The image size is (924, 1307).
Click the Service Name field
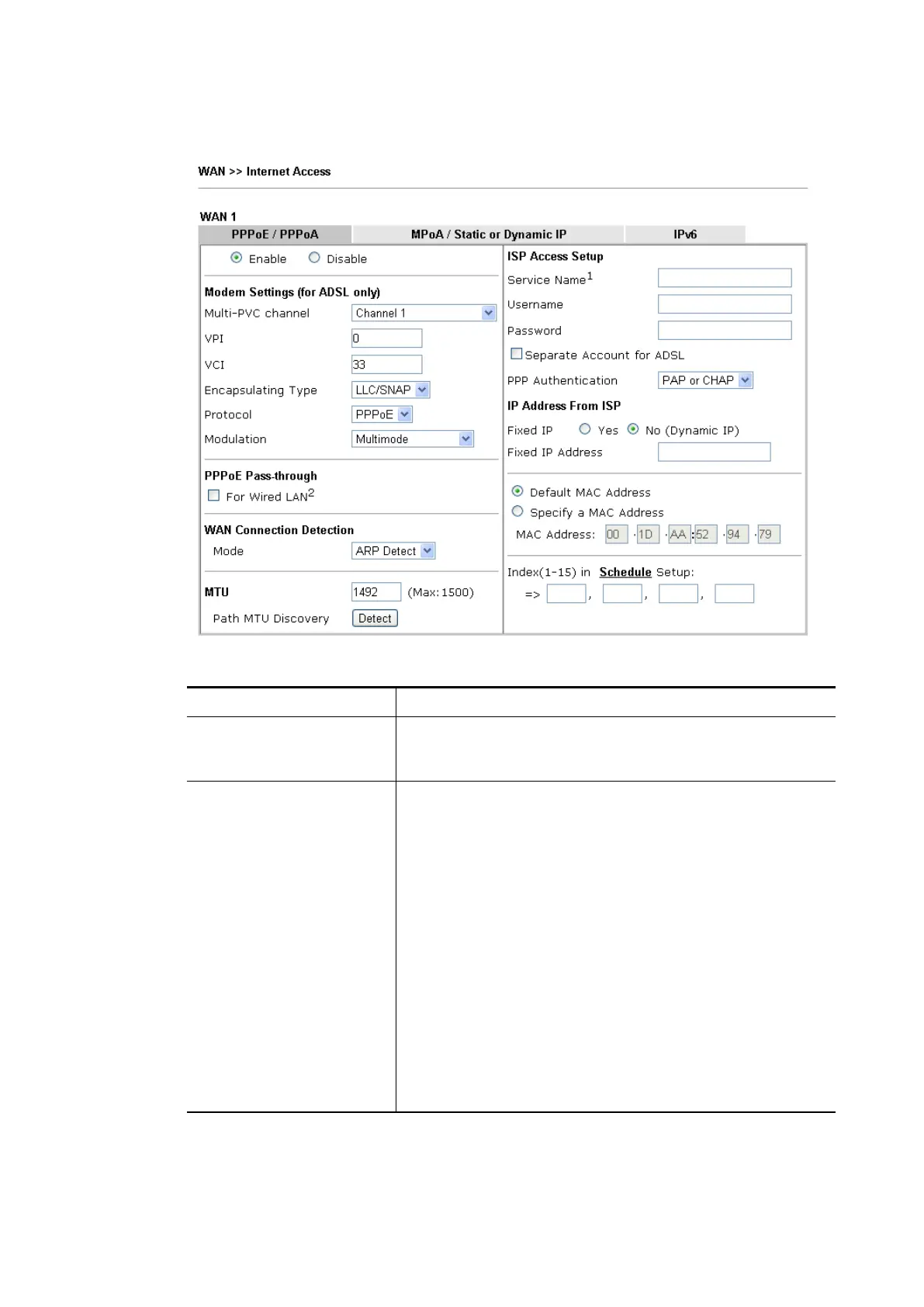pyautogui.click(x=725, y=278)
